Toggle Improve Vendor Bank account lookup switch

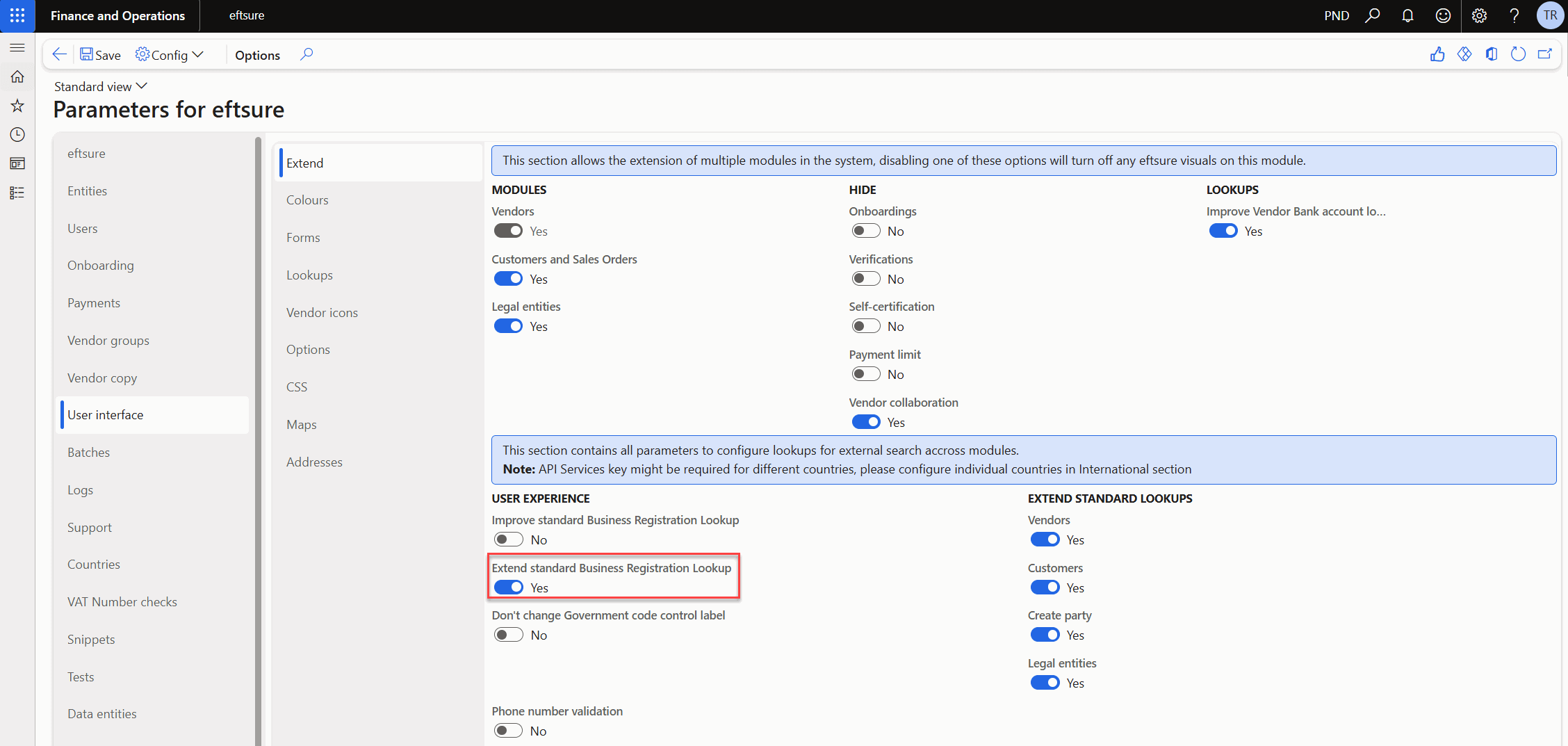tap(1223, 231)
